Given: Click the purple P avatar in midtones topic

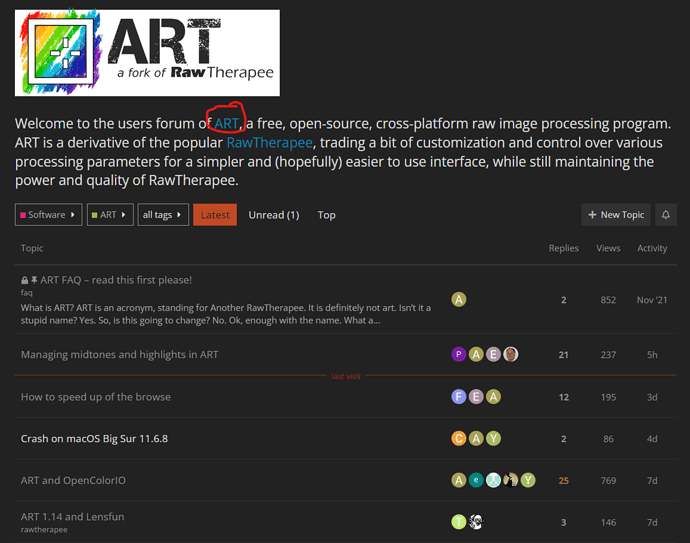Looking at the screenshot, I should tap(459, 354).
